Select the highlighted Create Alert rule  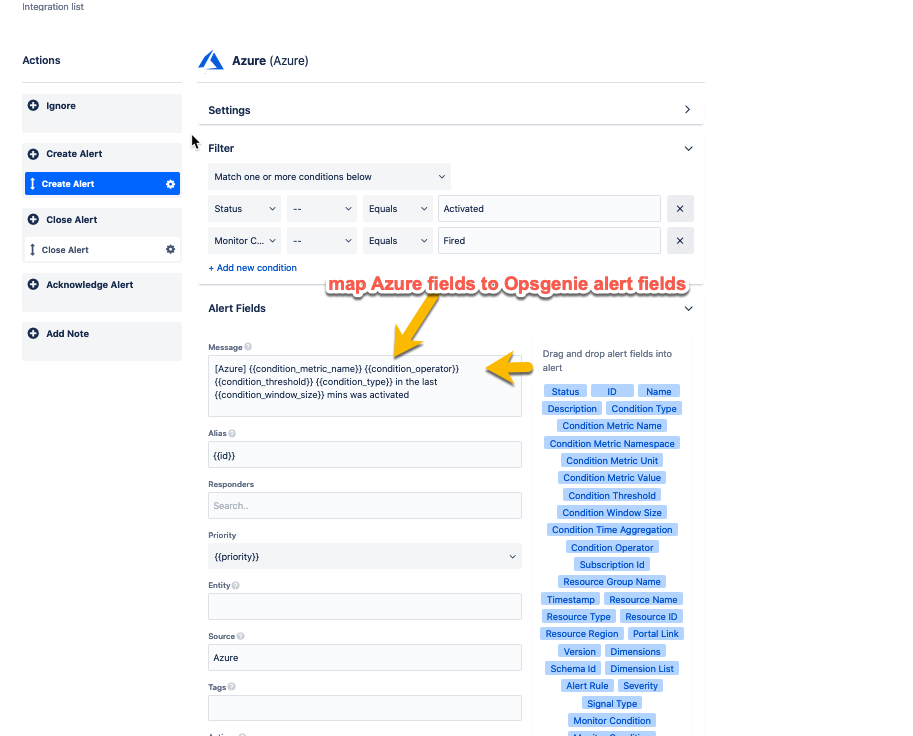(x=102, y=184)
